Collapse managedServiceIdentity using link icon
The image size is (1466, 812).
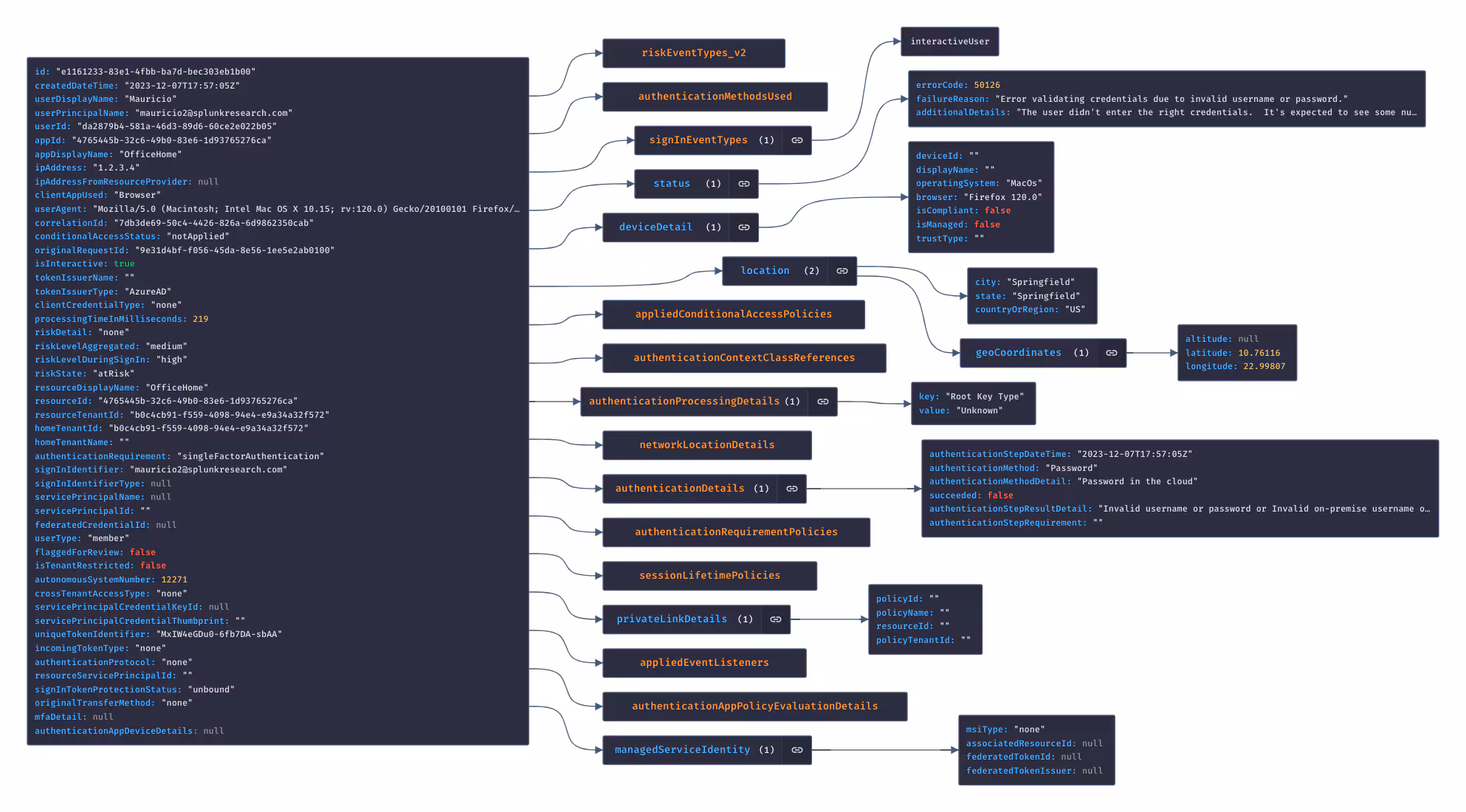coord(796,750)
